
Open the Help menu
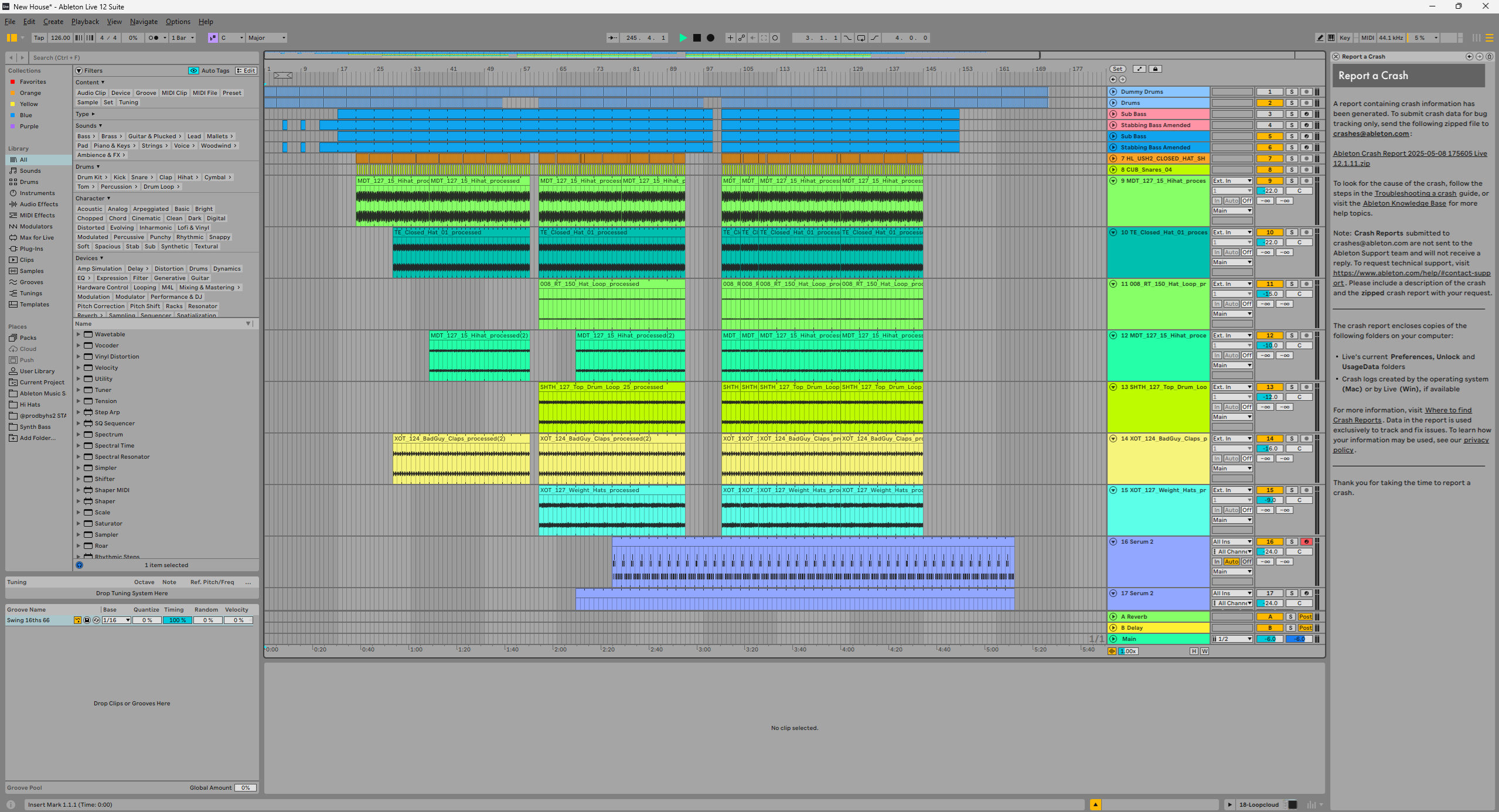coord(206,22)
